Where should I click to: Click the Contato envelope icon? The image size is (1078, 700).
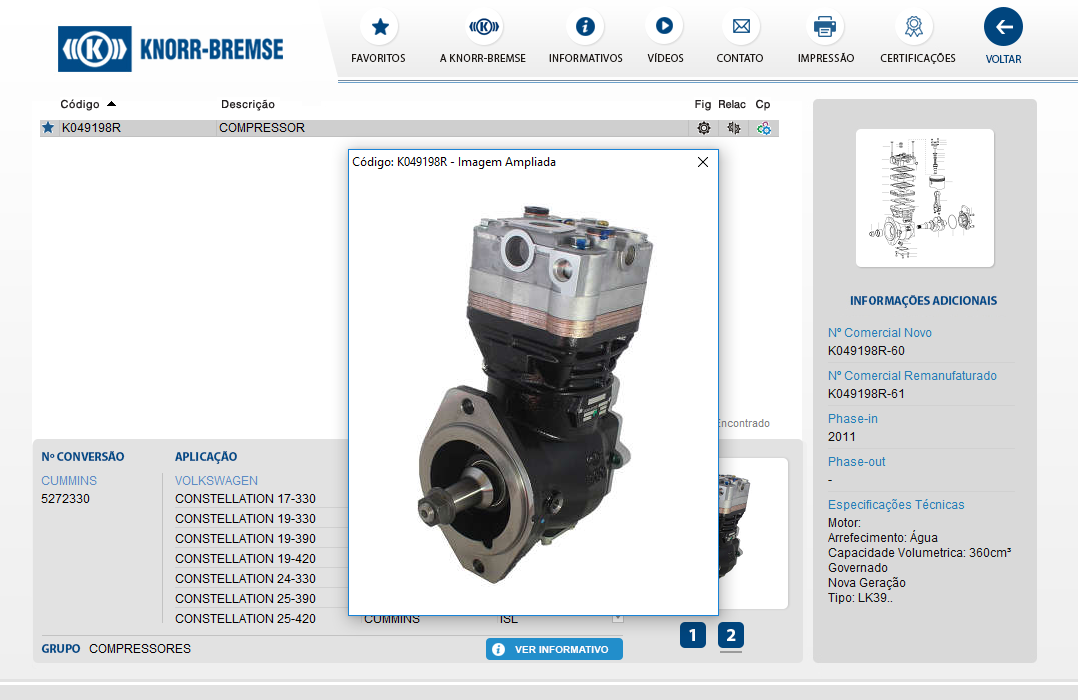[740, 27]
